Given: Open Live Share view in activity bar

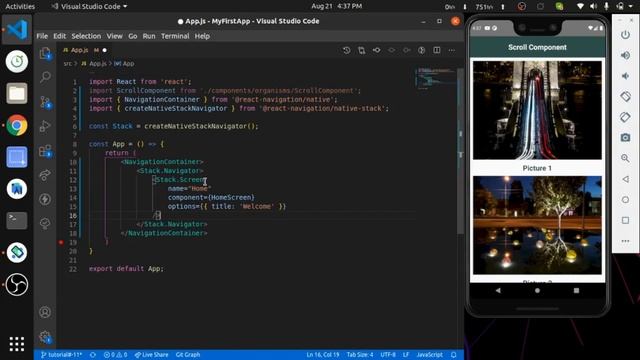Looking at the screenshot, I should click(45, 175).
